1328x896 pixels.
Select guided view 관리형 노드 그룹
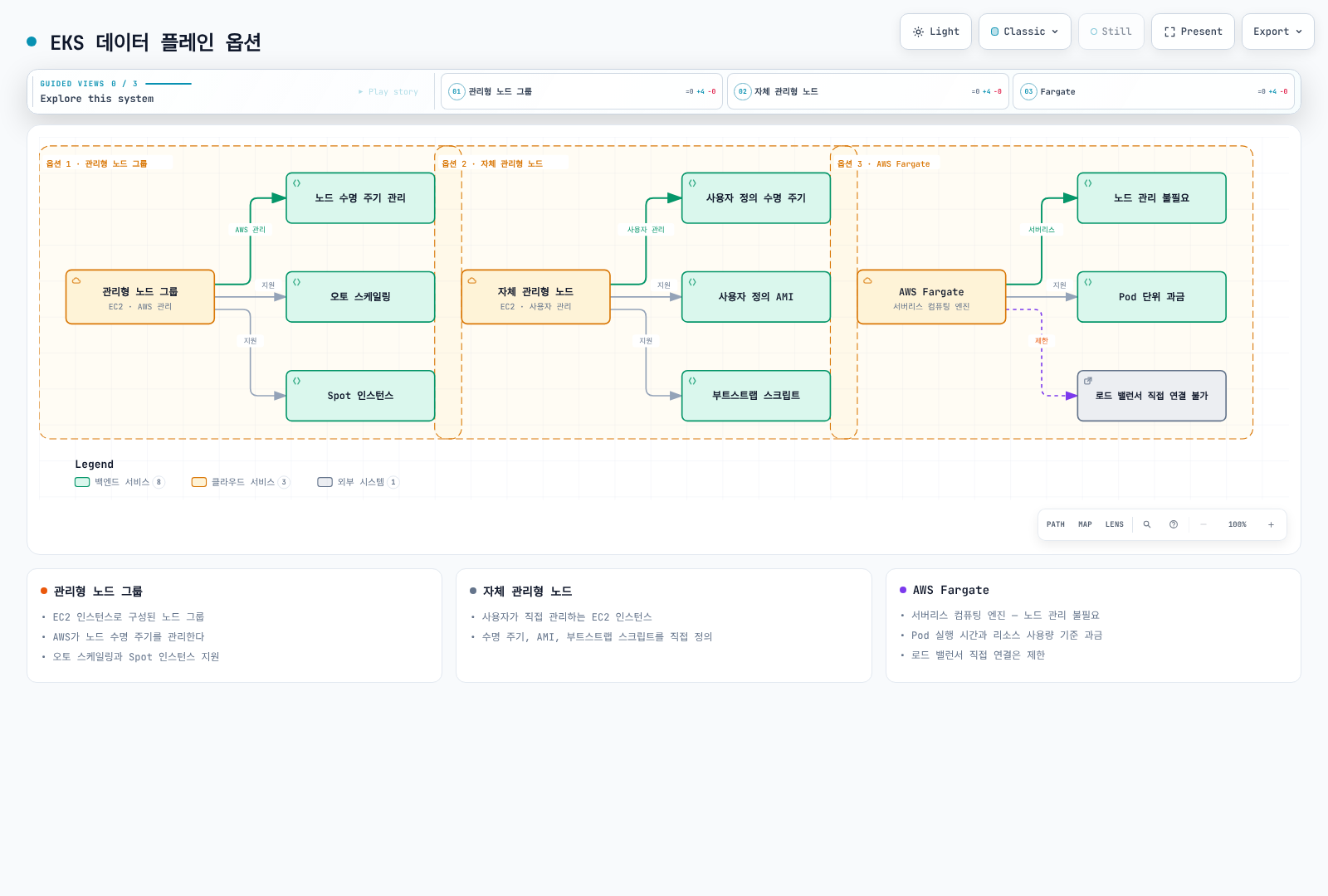coord(582,91)
